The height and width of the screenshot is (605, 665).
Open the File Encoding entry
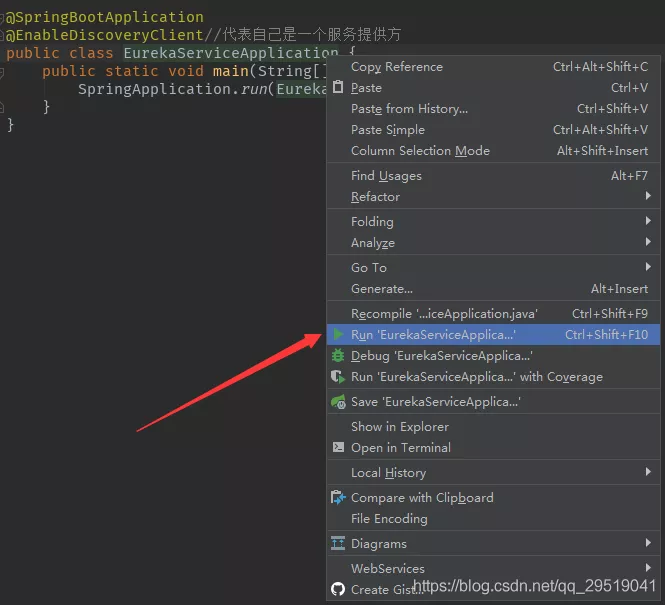click(x=493, y=519)
